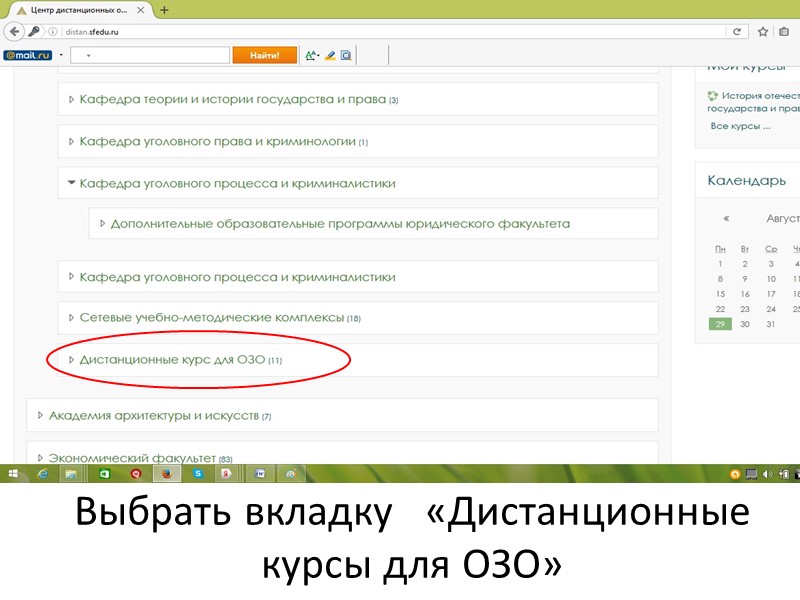Go to previous month with « arrow

(x=726, y=218)
